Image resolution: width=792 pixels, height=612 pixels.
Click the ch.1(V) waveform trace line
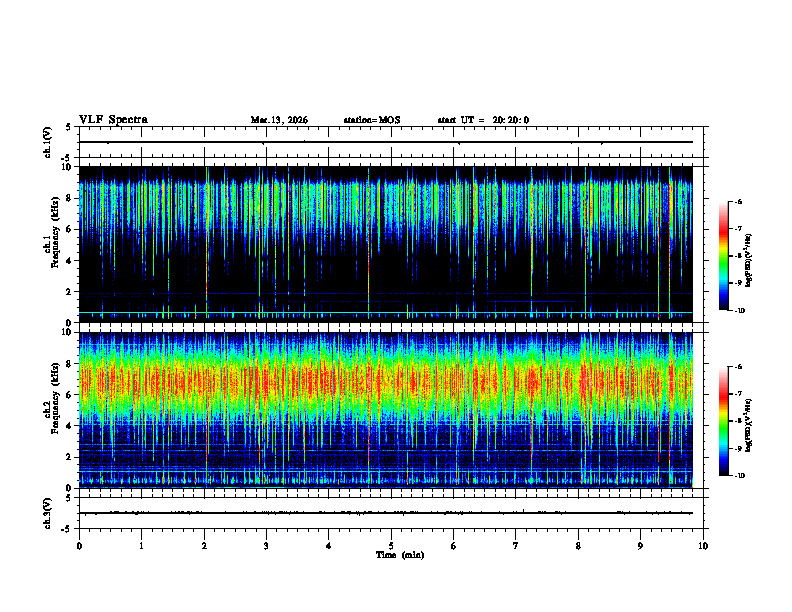386,142
